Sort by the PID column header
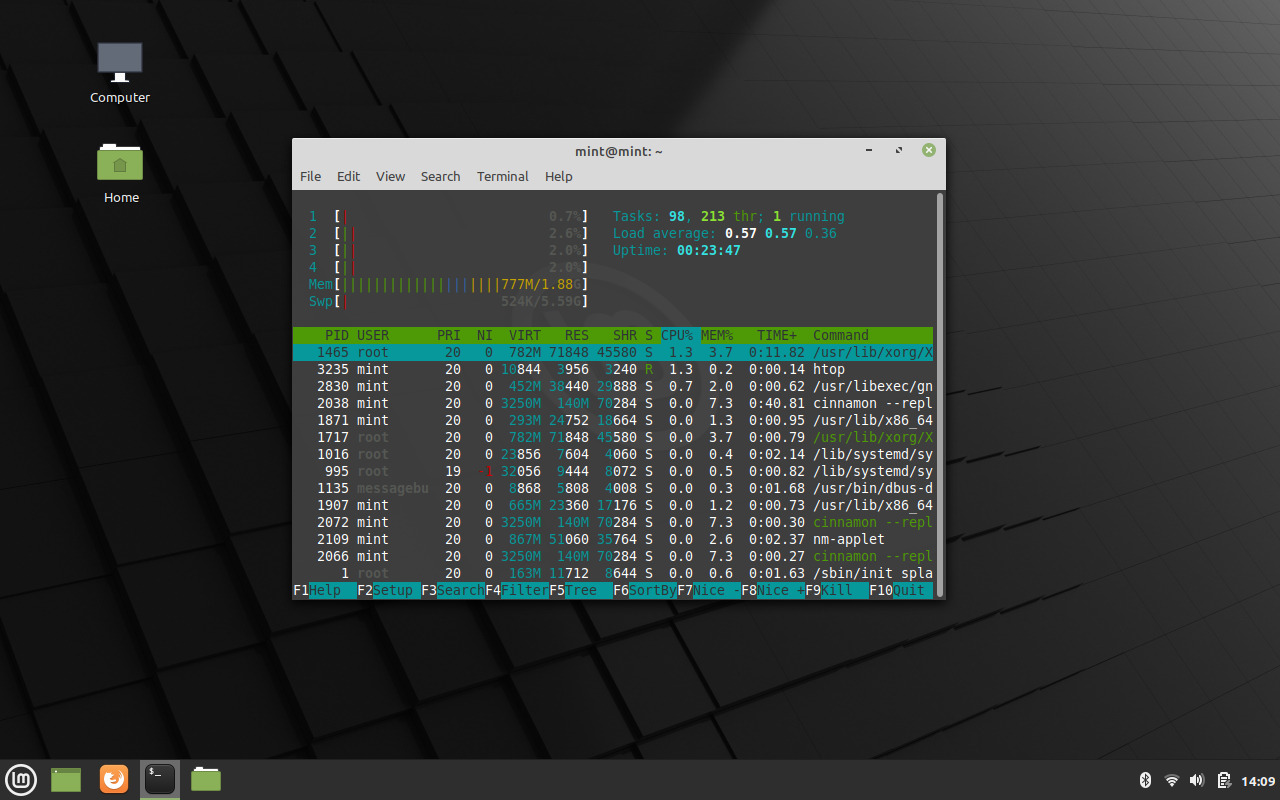 (337, 335)
